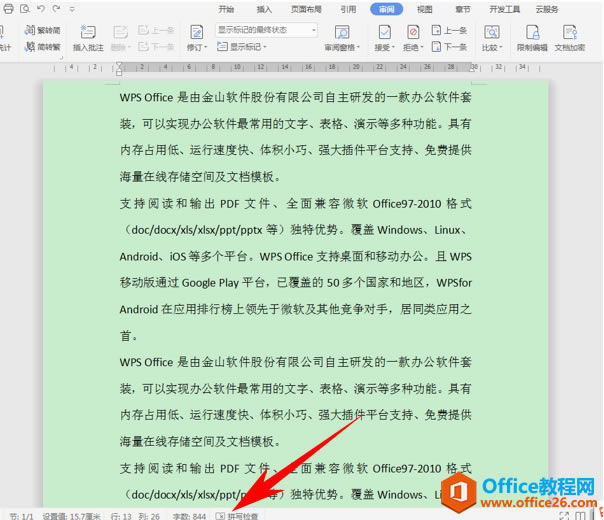Click the reading layout icon in status bar
This screenshot has width=604, height=520.
coord(580,516)
